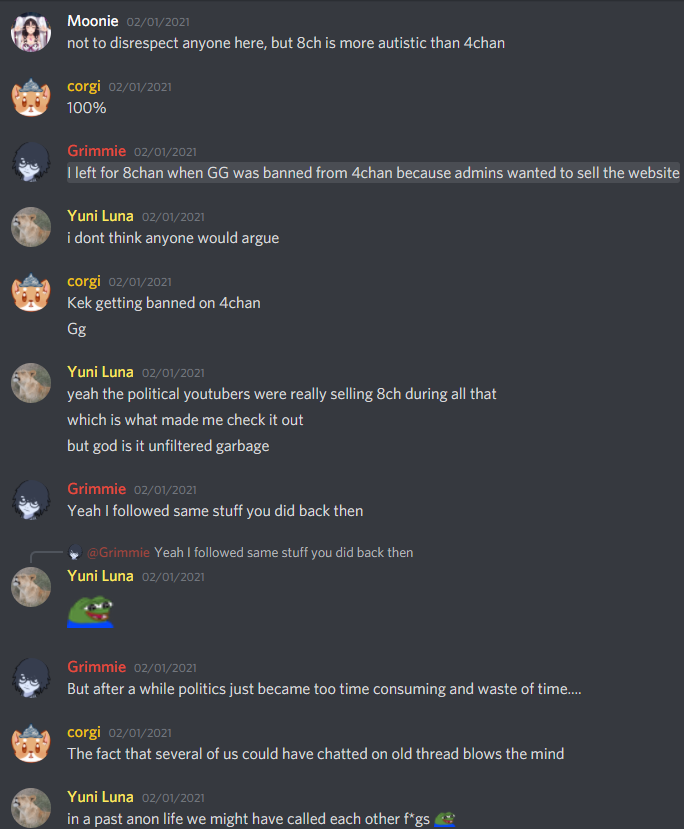Viewport: 684px width, 829px height.
Task: Click the Pepe emoji at the end of the last message
Action: click(x=445, y=819)
